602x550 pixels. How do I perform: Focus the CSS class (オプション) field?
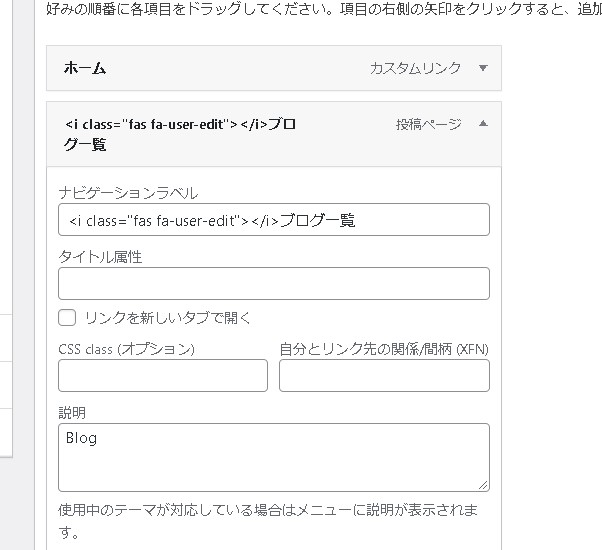point(163,376)
